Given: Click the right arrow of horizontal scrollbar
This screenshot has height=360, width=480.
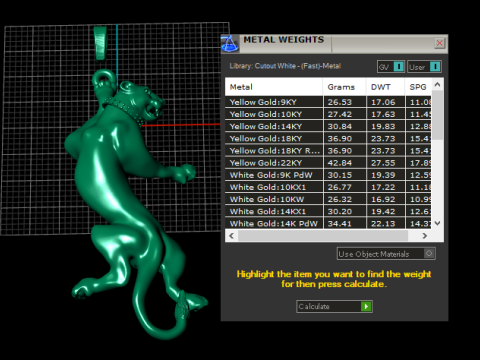Looking at the screenshot, I should (424, 236).
